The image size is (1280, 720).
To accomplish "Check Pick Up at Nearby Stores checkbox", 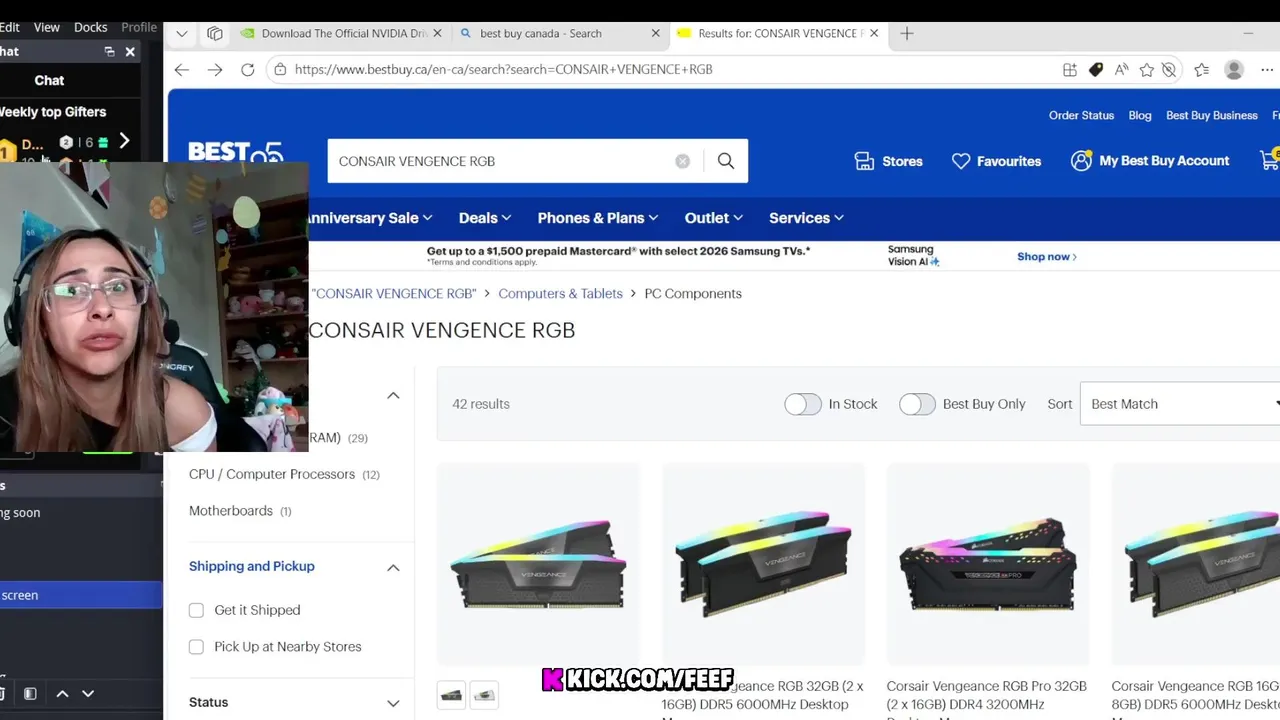I will (196, 647).
